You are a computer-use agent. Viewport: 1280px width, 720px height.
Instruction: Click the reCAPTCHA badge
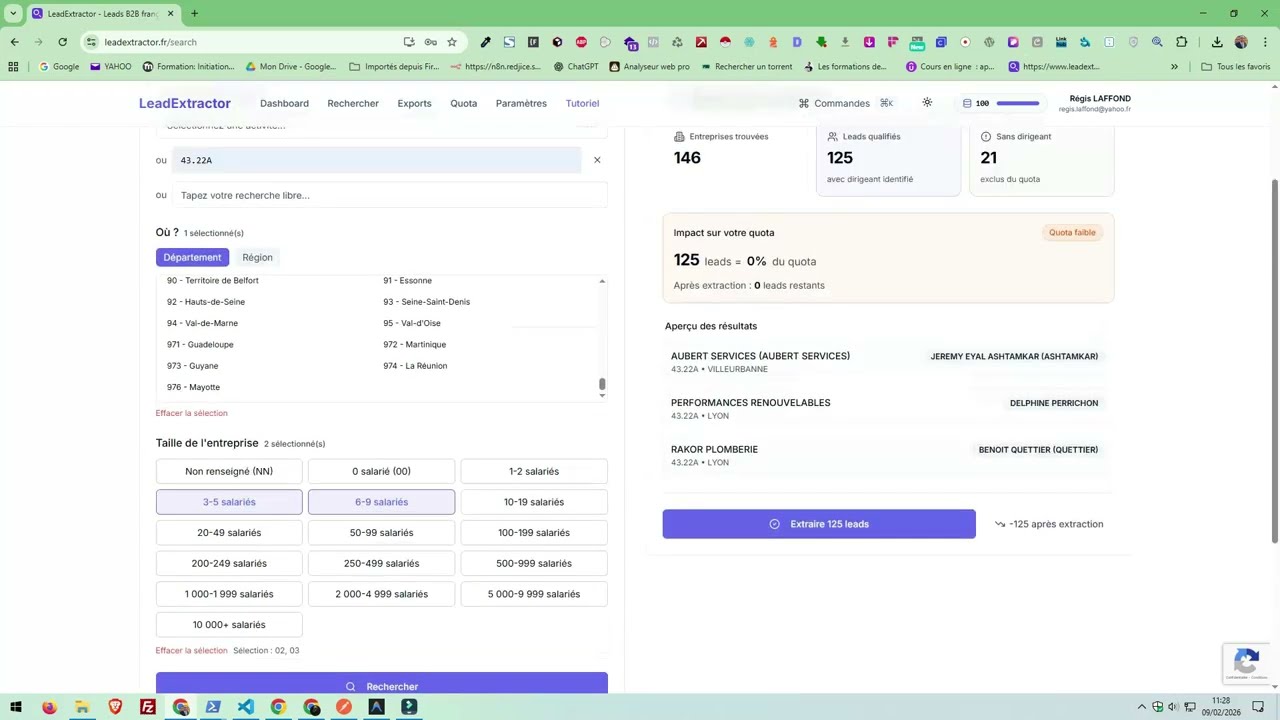pos(1246,663)
